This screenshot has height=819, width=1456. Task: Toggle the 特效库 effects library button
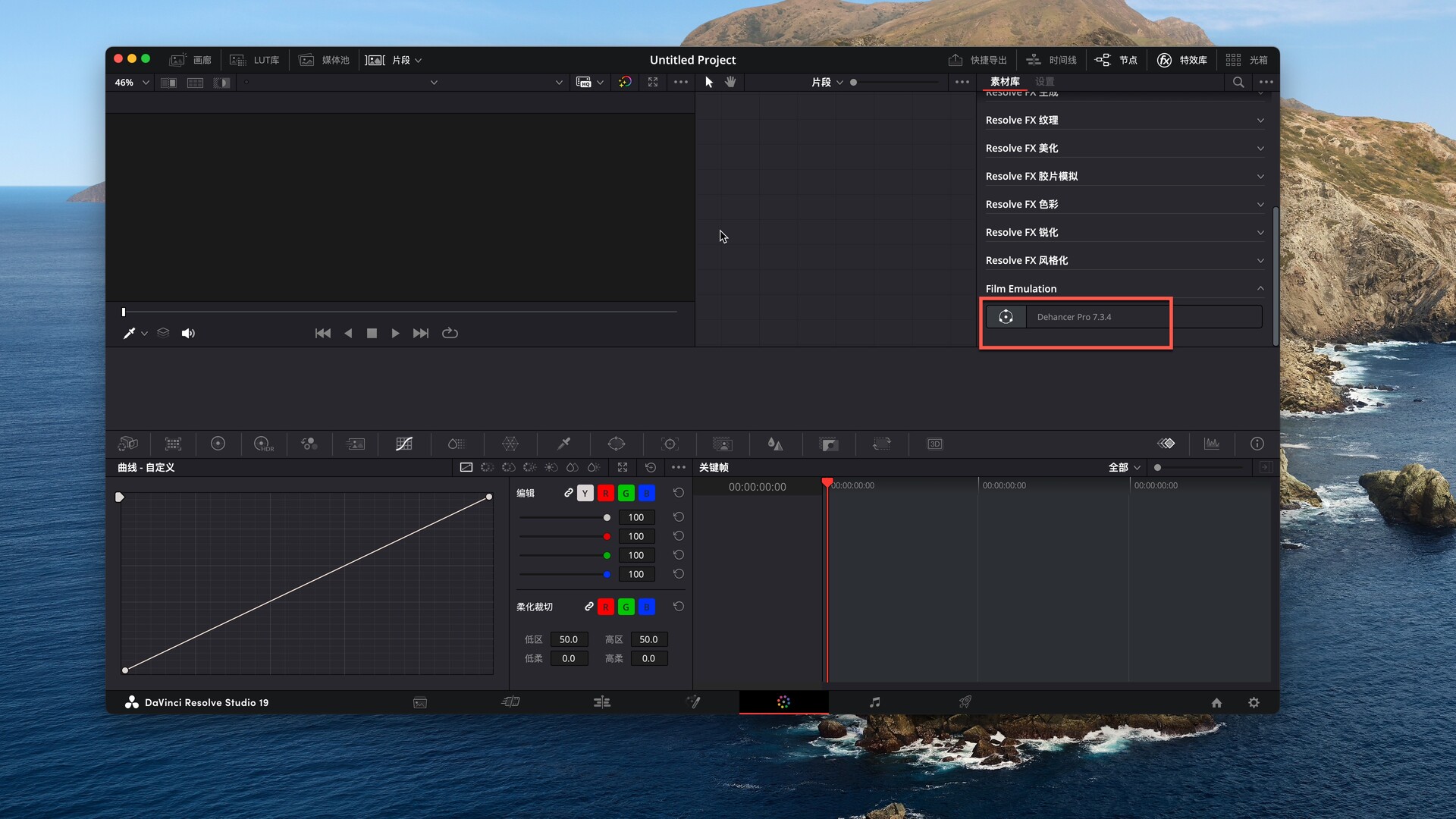pyautogui.click(x=1182, y=60)
